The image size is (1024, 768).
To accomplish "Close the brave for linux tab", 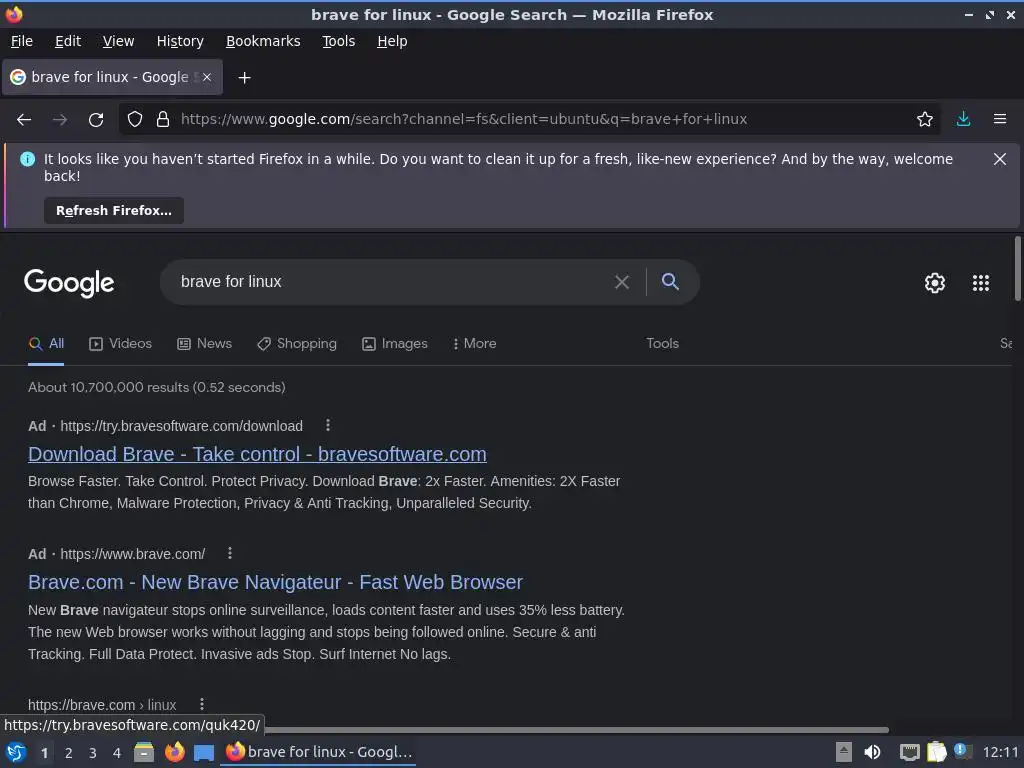I will [x=207, y=77].
